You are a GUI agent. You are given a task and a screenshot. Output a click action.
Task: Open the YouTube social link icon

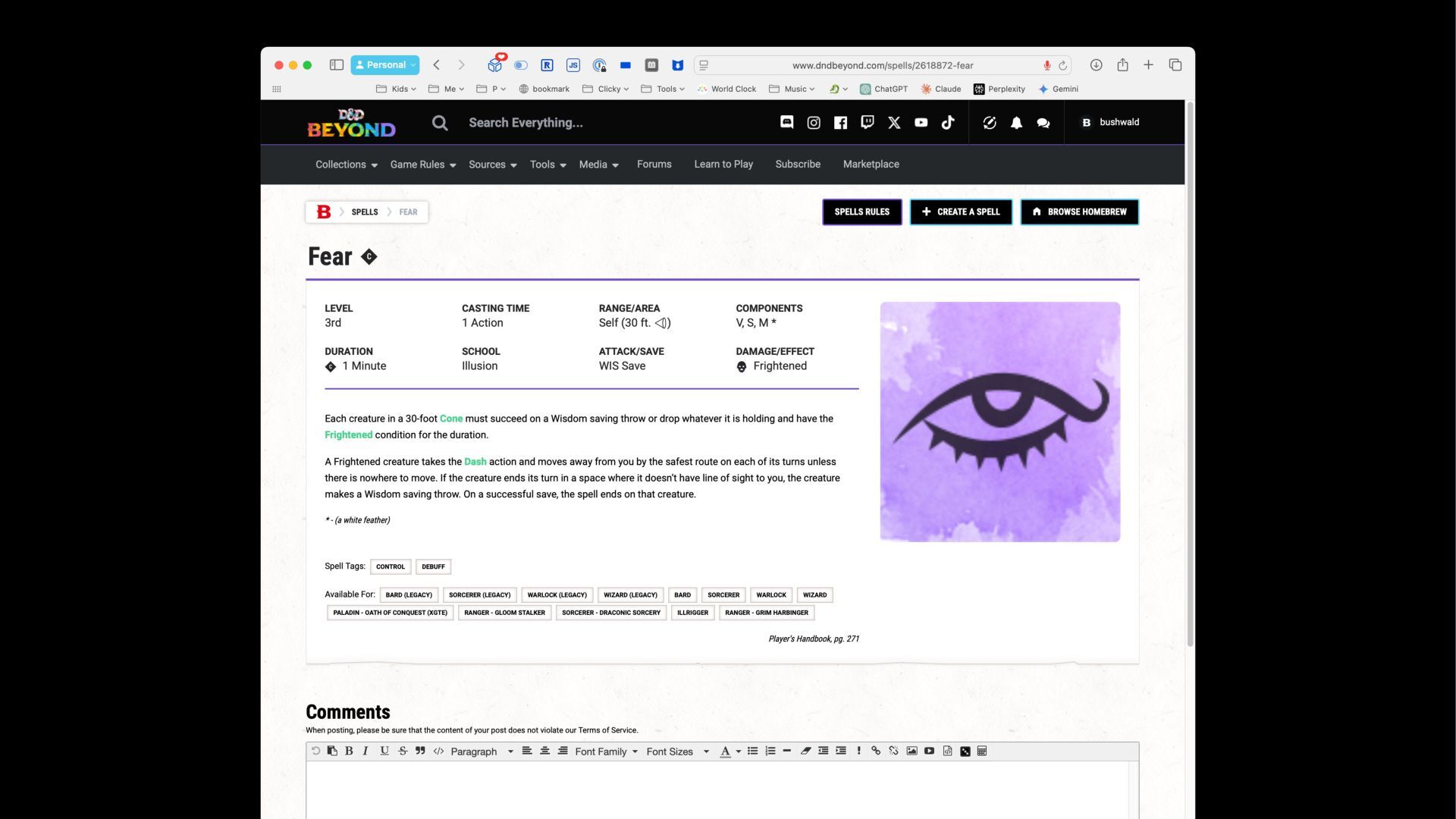(921, 123)
